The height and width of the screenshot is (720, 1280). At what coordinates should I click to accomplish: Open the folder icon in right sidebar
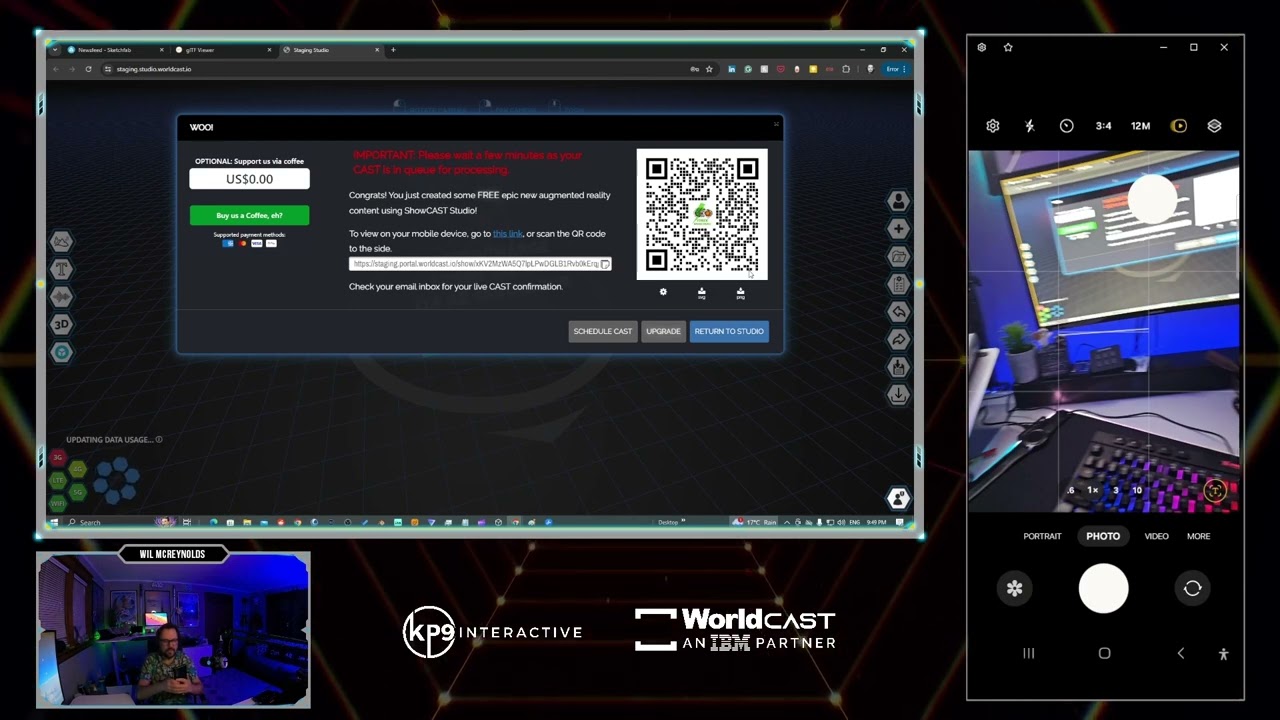[898, 257]
